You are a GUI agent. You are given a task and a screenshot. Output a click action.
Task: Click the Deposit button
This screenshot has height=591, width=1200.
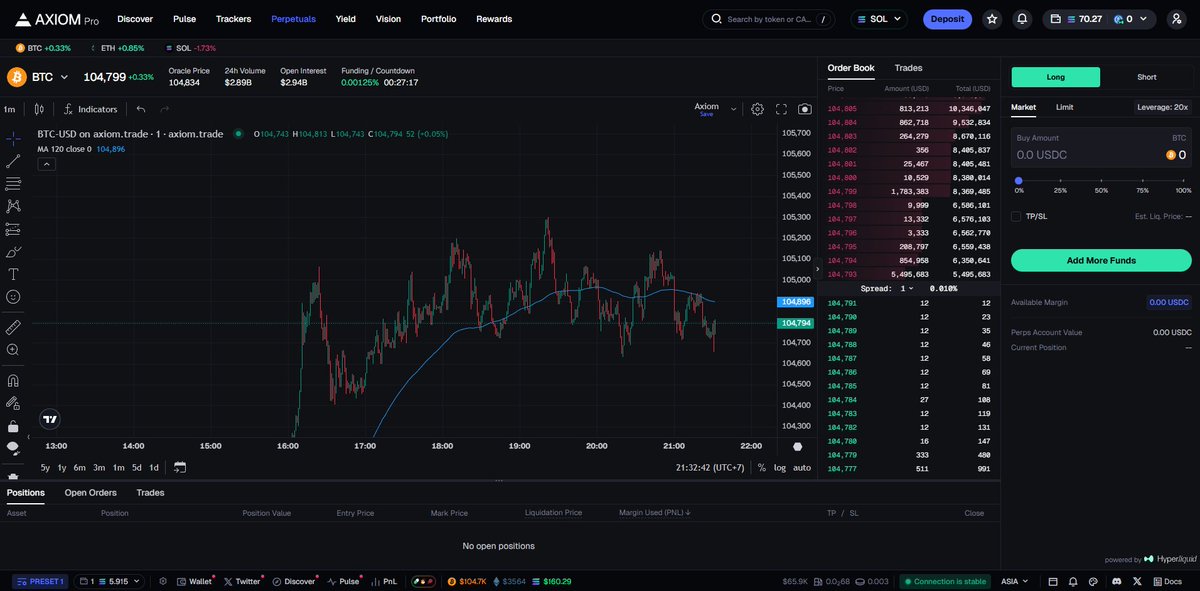pos(947,19)
